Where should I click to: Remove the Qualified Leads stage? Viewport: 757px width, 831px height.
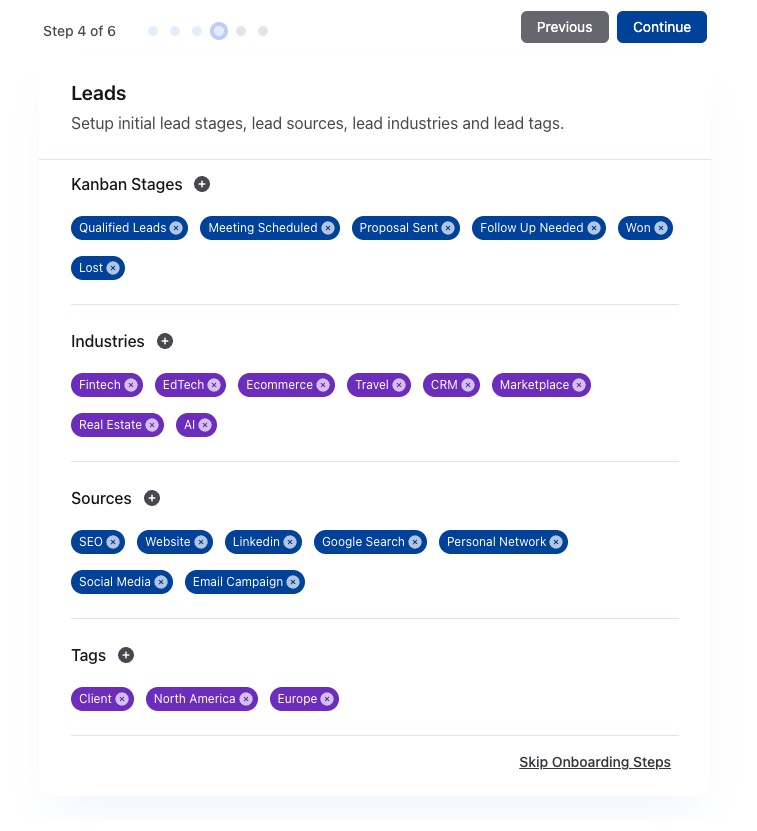point(176,228)
